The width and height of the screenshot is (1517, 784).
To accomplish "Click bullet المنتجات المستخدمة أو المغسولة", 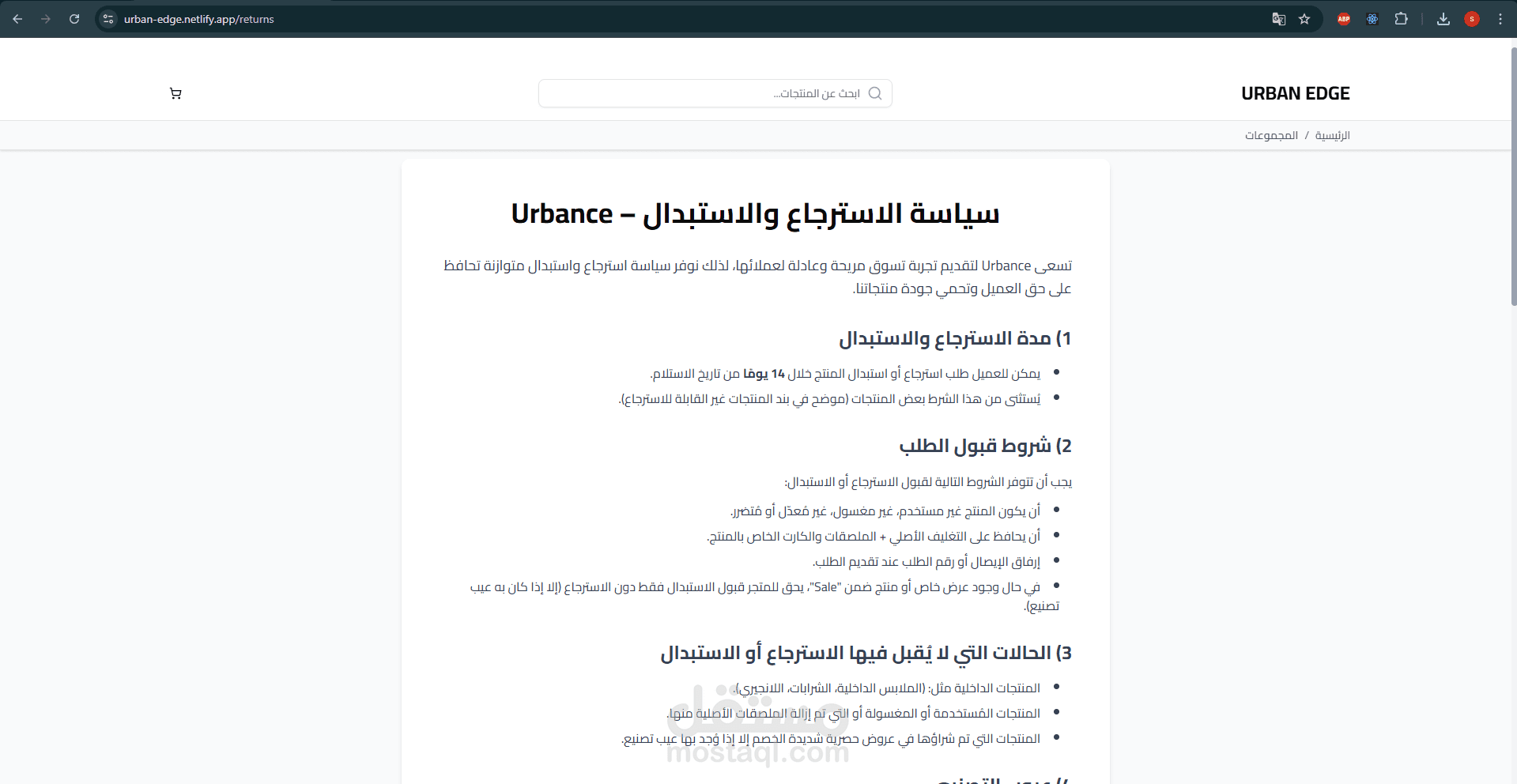I will (854, 714).
